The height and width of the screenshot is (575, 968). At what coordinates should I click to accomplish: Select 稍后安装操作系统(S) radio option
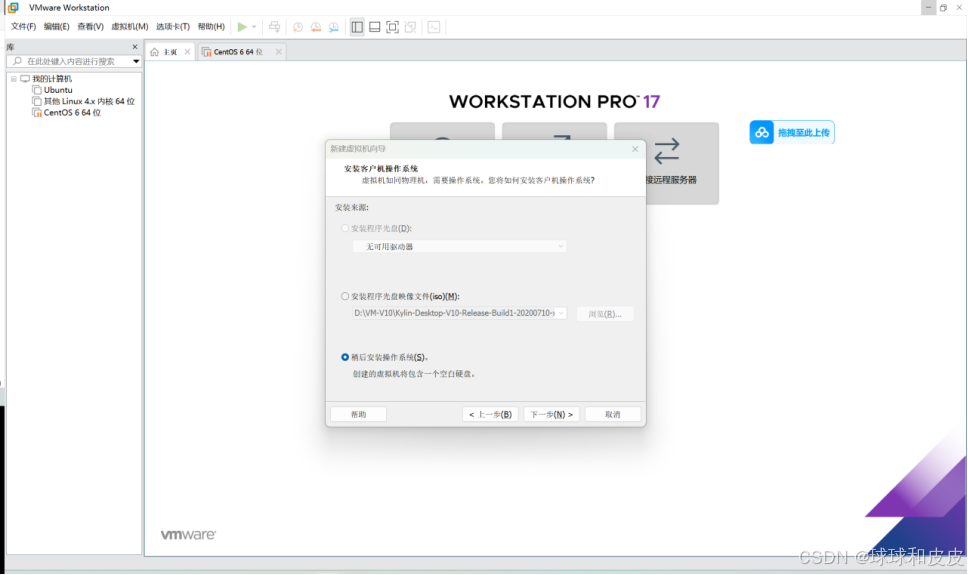[x=345, y=357]
